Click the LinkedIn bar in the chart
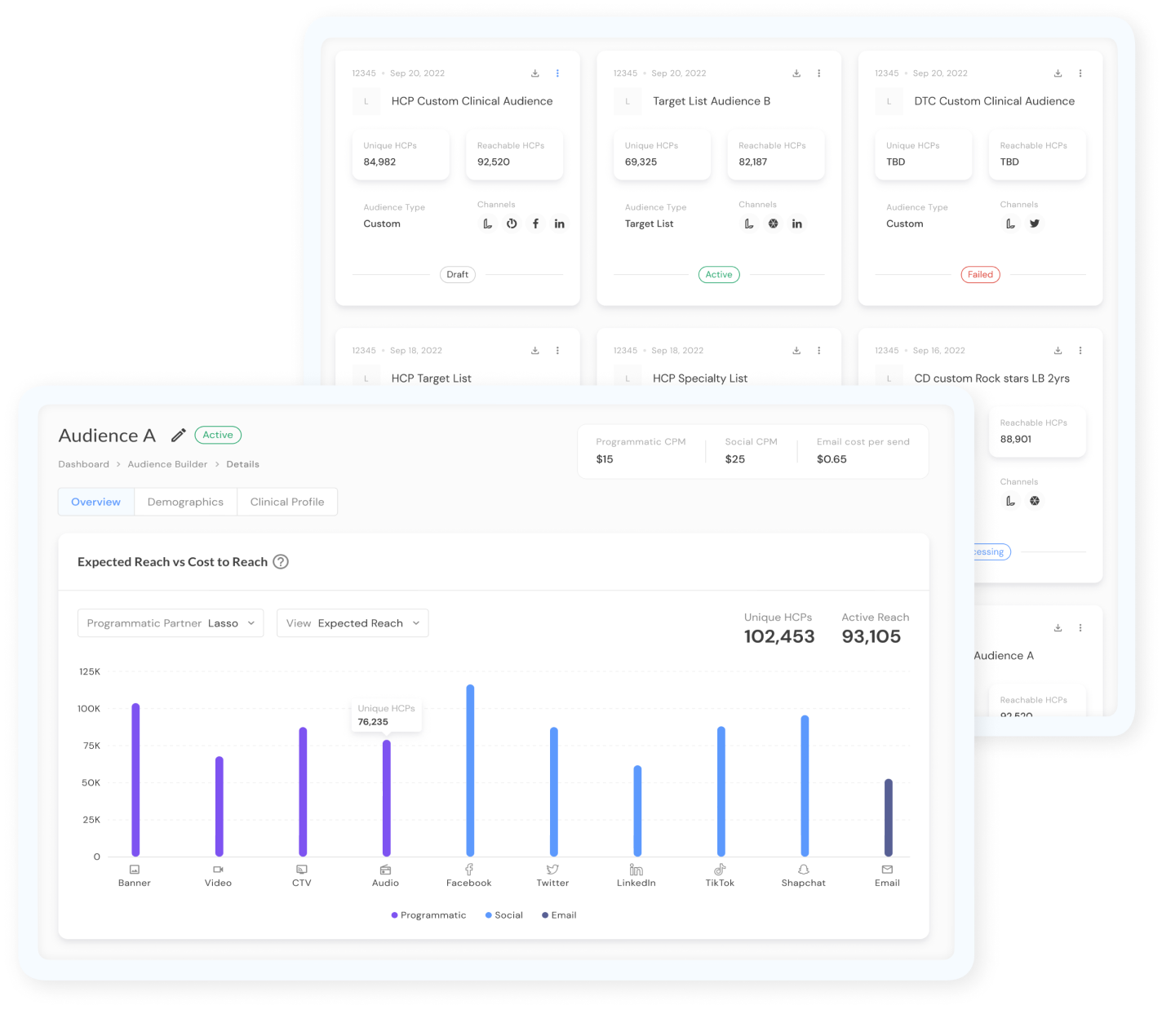Screen dimensions: 1162x1036 pos(637,811)
